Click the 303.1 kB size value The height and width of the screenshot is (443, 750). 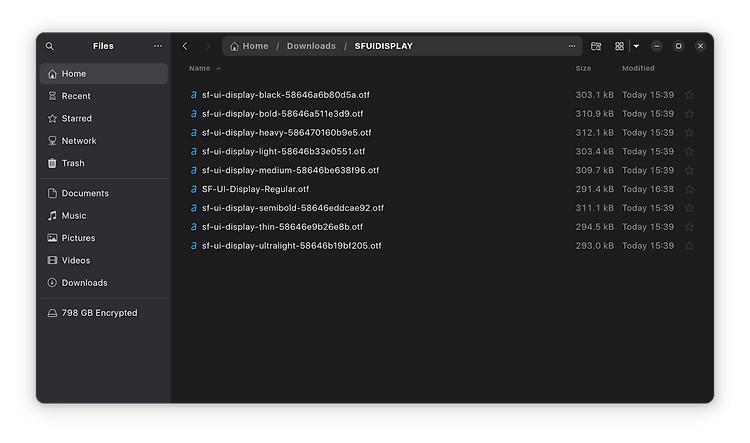pos(595,95)
